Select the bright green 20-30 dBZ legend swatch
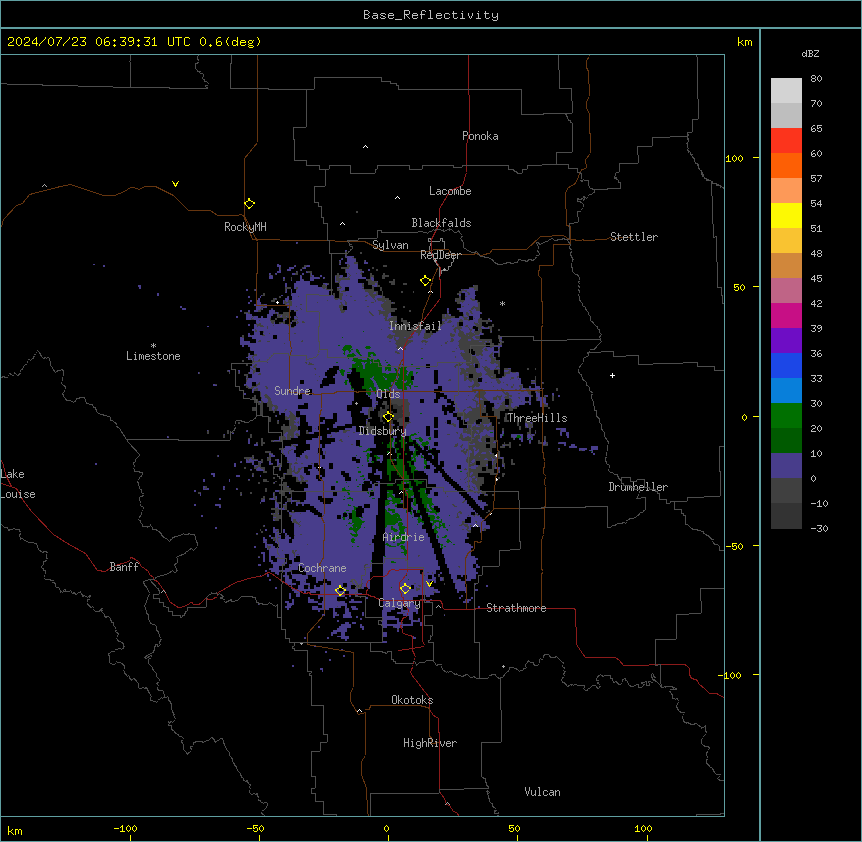Image resolution: width=862 pixels, height=842 pixels. [x=786, y=416]
